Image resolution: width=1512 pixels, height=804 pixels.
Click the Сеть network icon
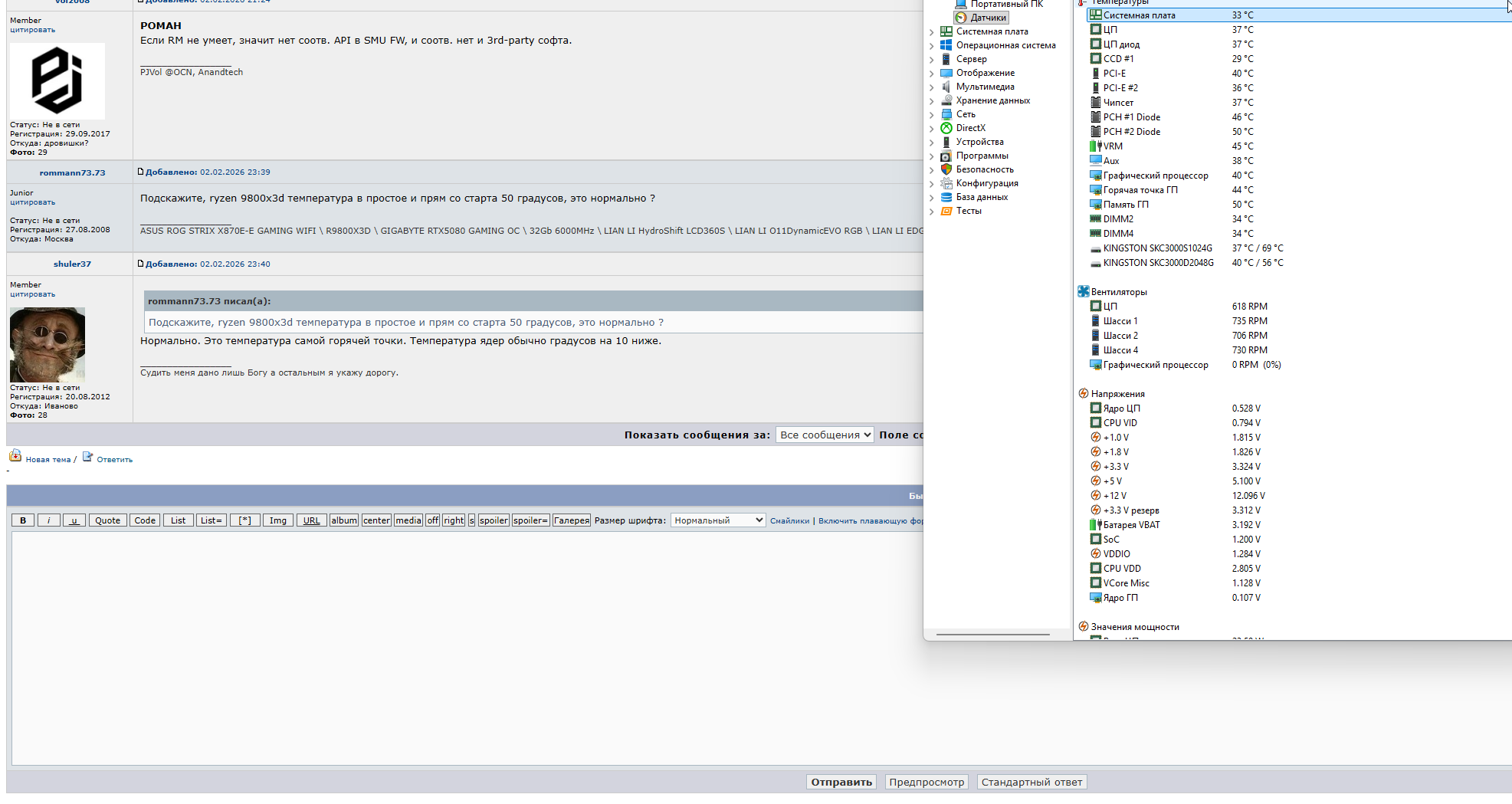[946, 114]
